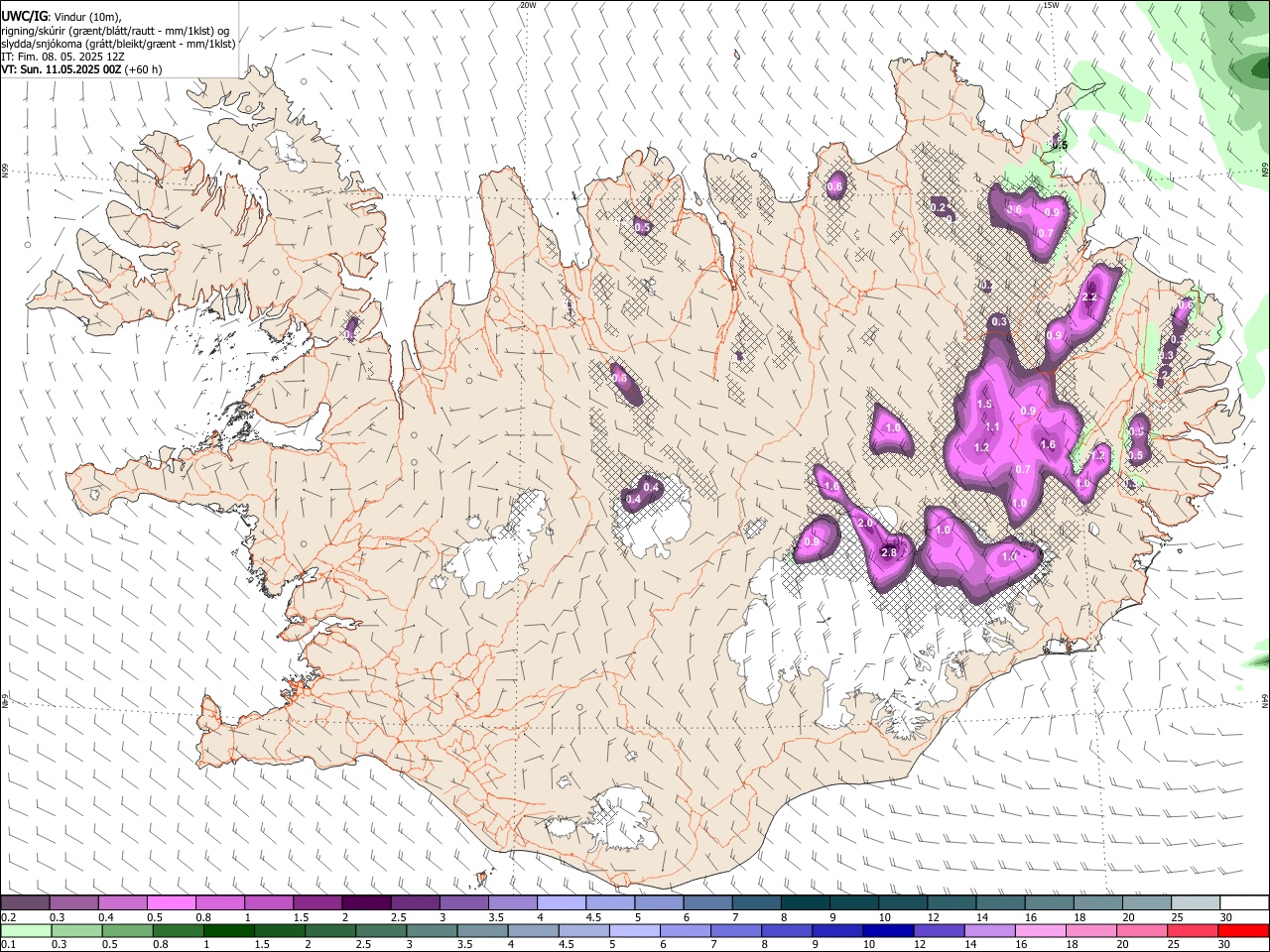The image size is (1270, 952).
Task: Pick the bright red lower swatch at 30
Action: 1242,931
